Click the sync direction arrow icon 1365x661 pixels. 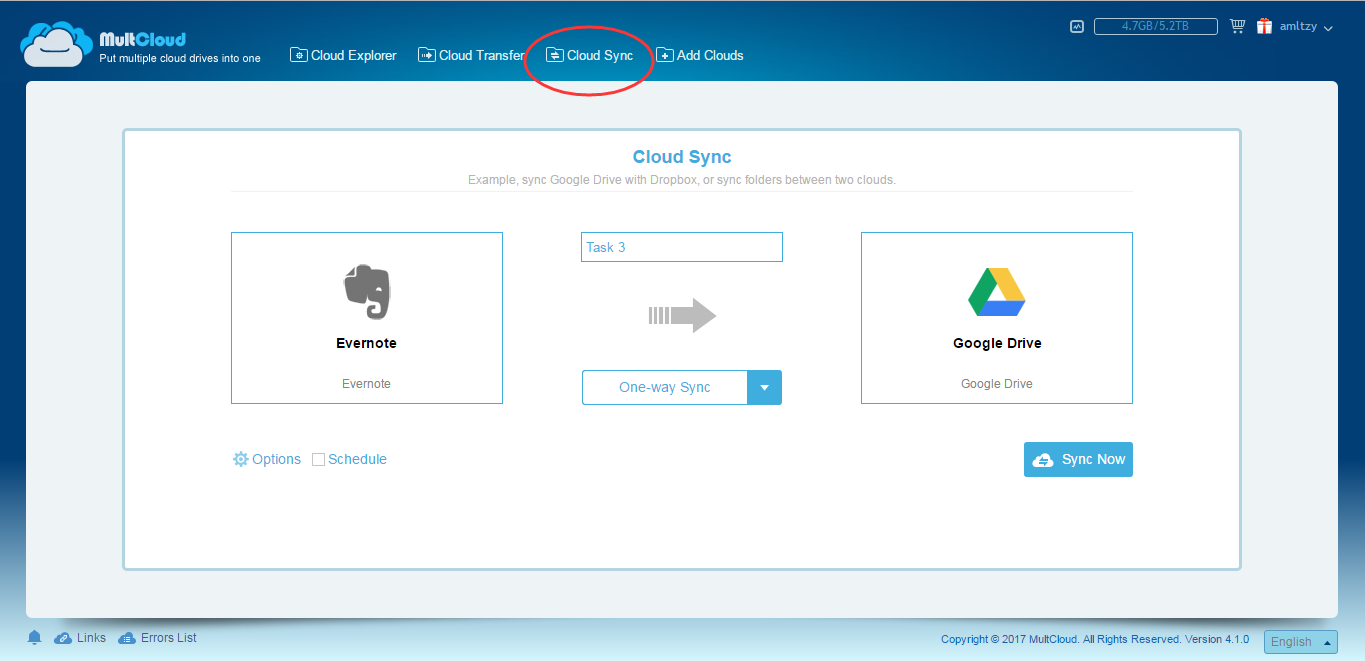(x=682, y=316)
